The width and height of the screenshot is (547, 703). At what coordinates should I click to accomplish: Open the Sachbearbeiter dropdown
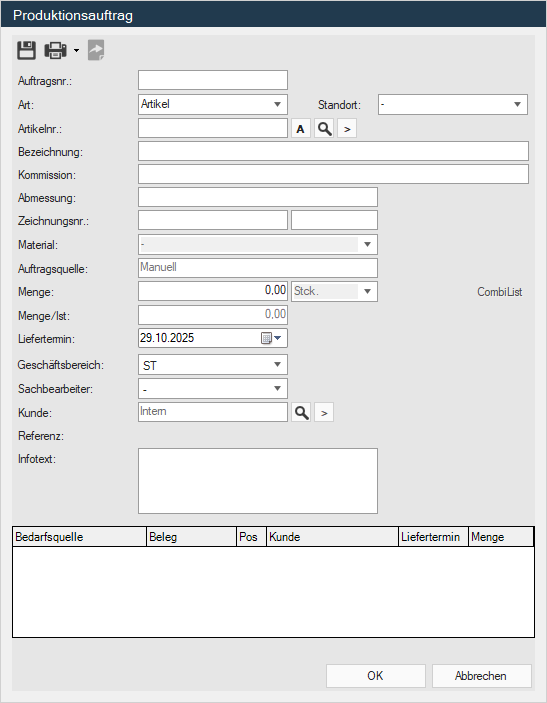tap(213, 388)
